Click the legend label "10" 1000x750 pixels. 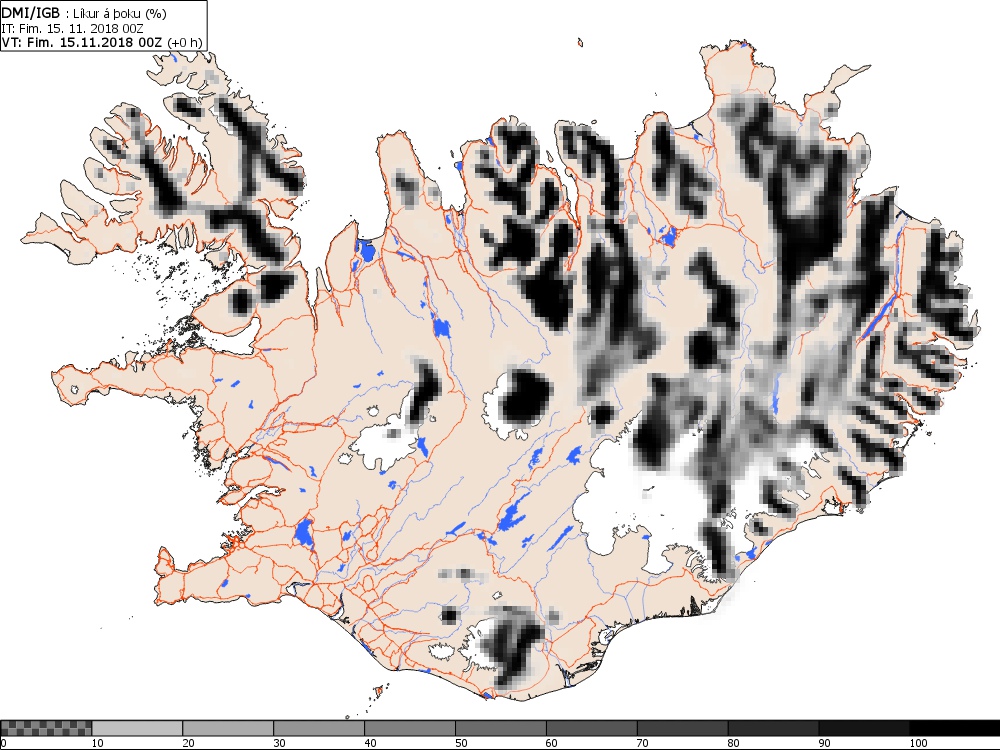point(98,743)
